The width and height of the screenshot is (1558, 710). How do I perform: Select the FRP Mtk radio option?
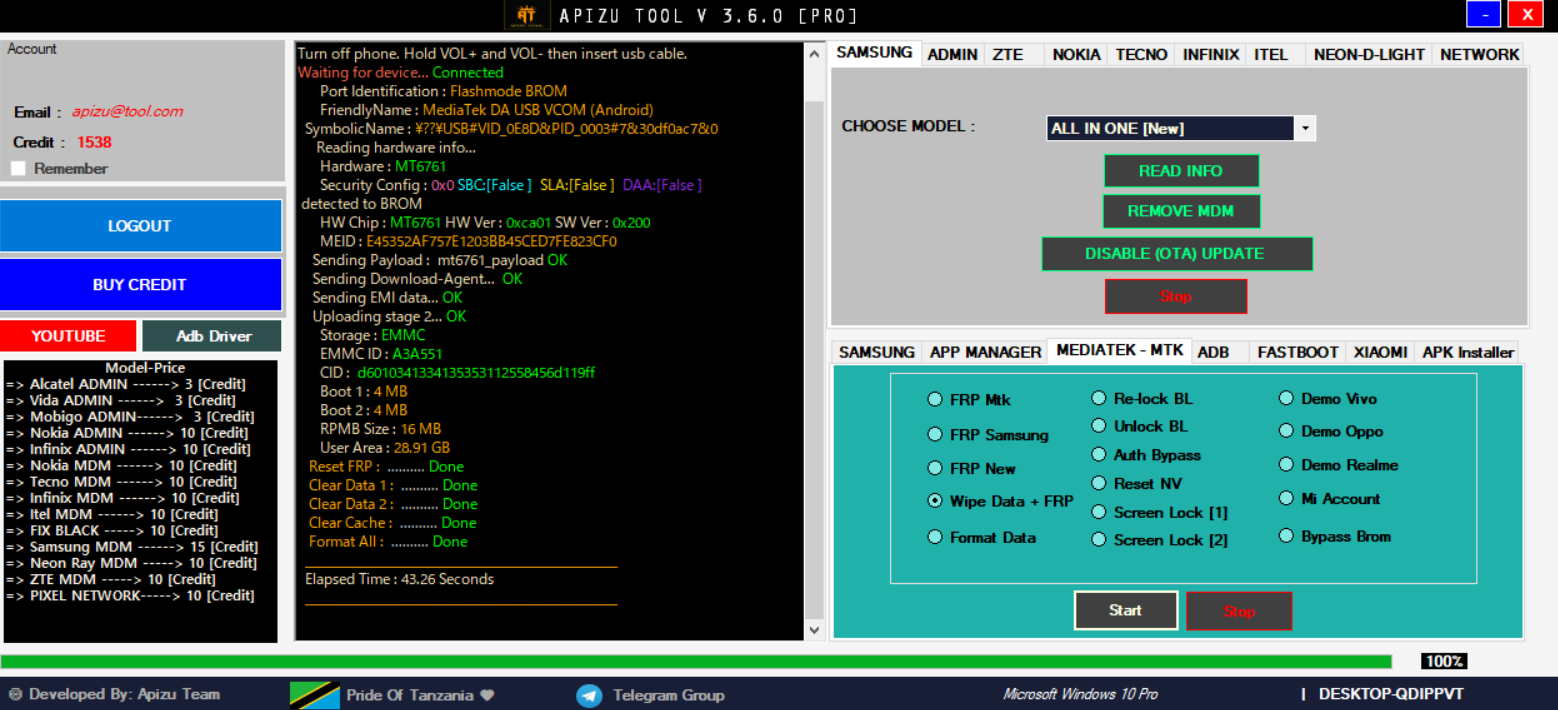(935, 400)
